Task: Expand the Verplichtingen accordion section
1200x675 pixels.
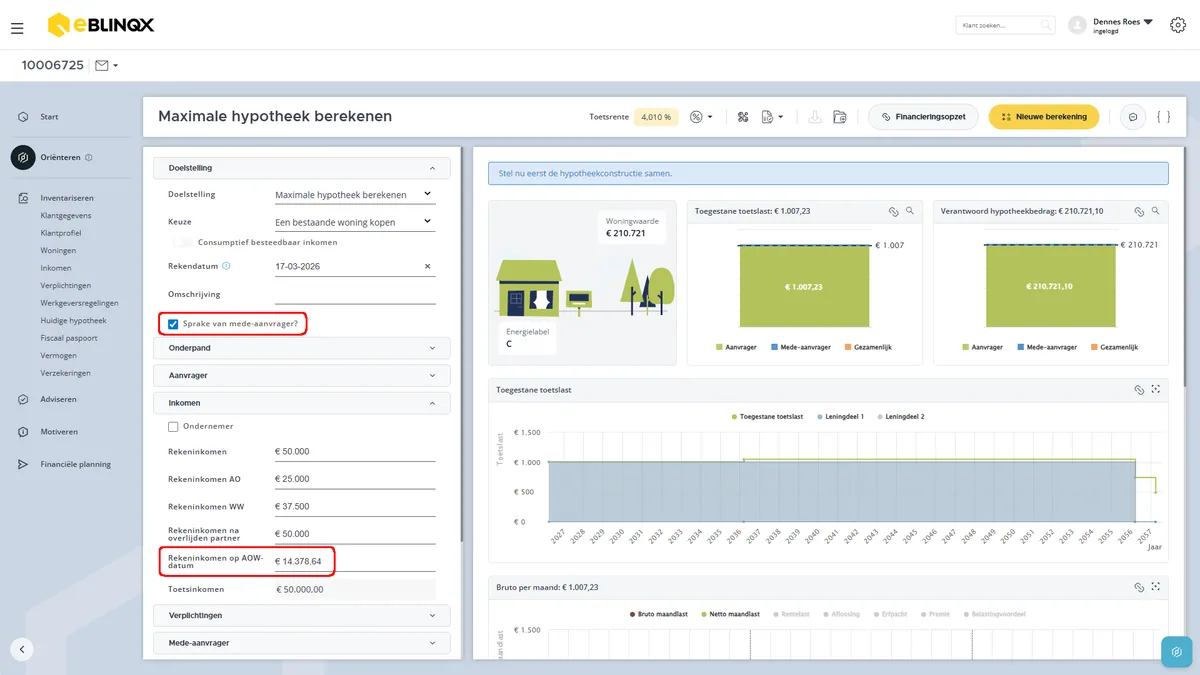Action: [302, 615]
